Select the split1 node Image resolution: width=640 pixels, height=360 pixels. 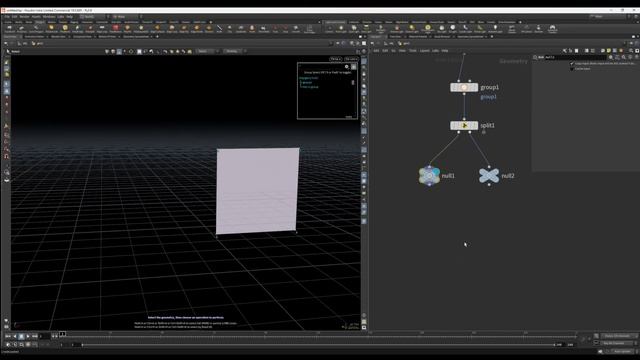464,125
